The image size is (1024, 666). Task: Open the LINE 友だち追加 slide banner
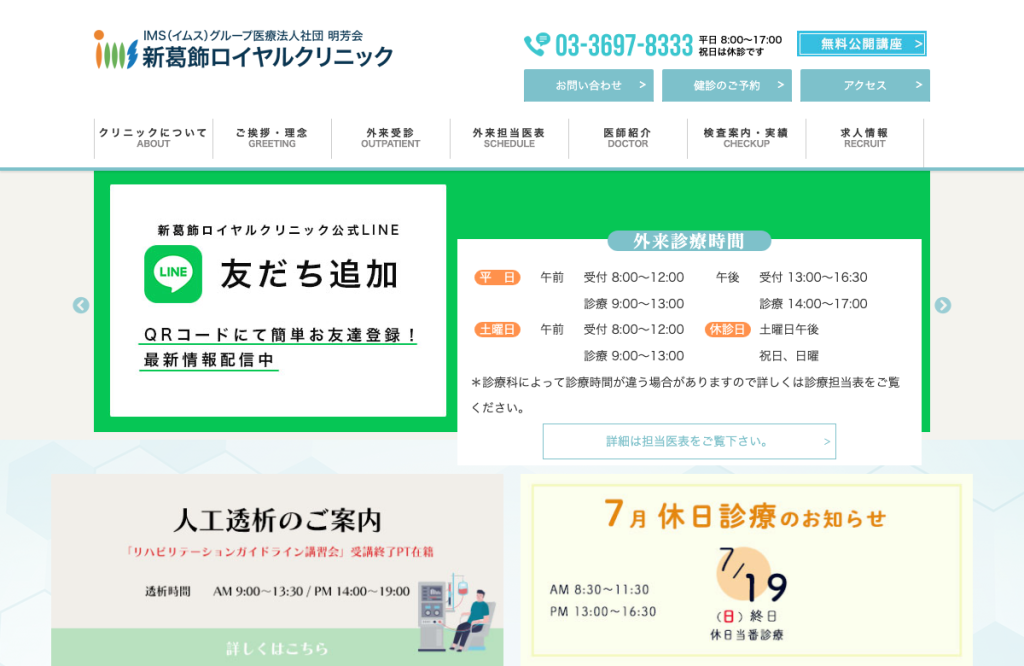click(278, 300)
